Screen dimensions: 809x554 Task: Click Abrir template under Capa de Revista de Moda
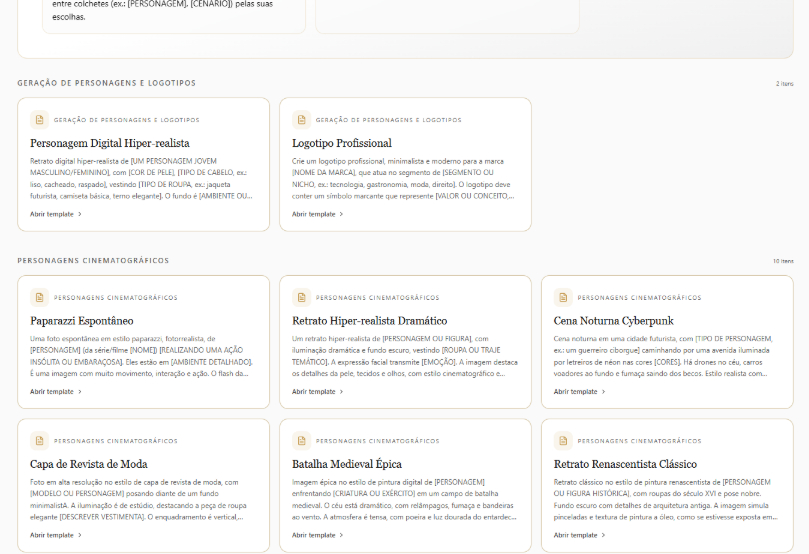point(56,535)
